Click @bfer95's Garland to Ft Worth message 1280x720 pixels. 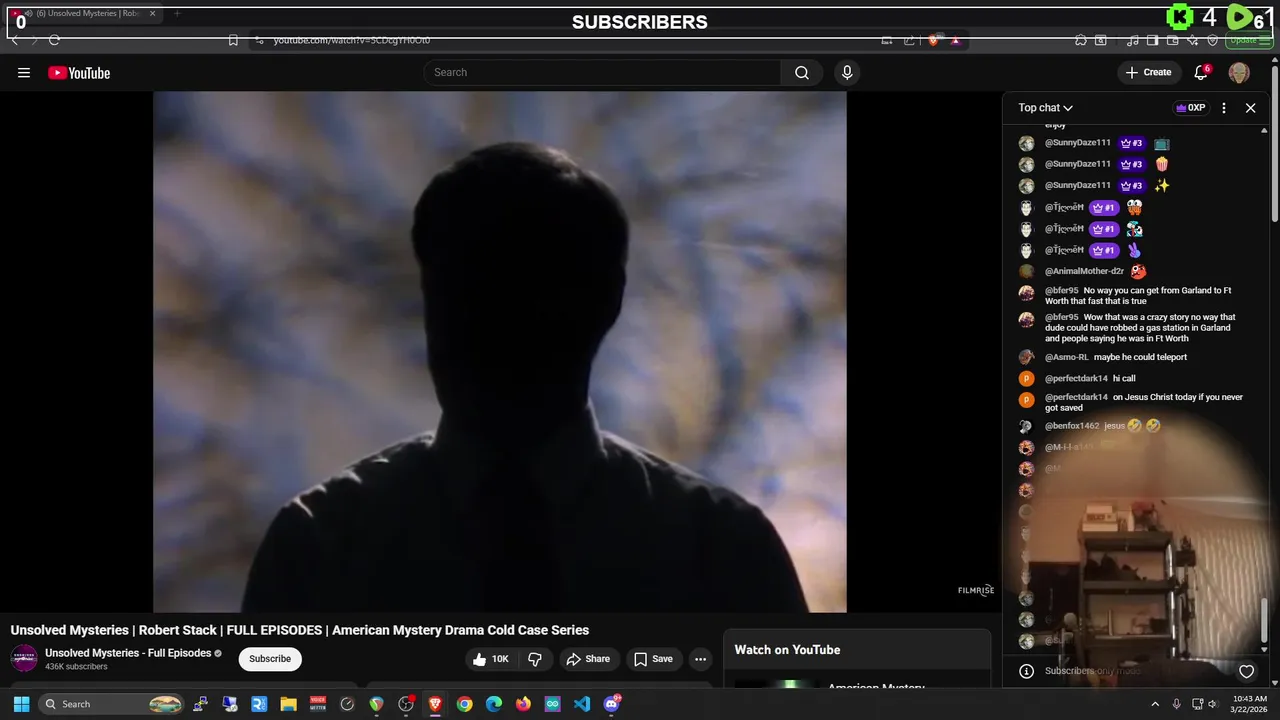[1140, 296]
